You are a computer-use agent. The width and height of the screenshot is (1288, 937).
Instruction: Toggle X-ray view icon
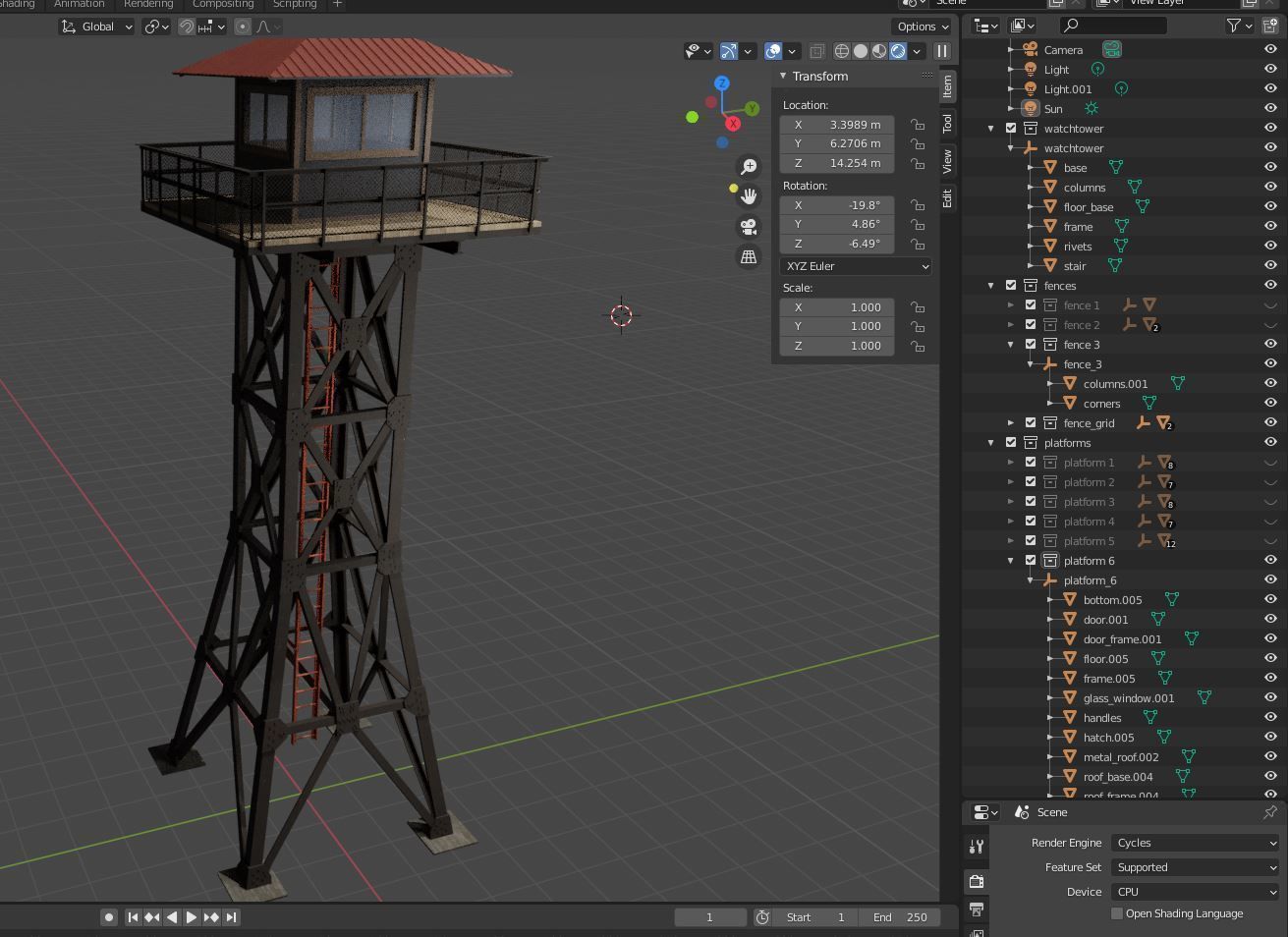coord(816,51)
